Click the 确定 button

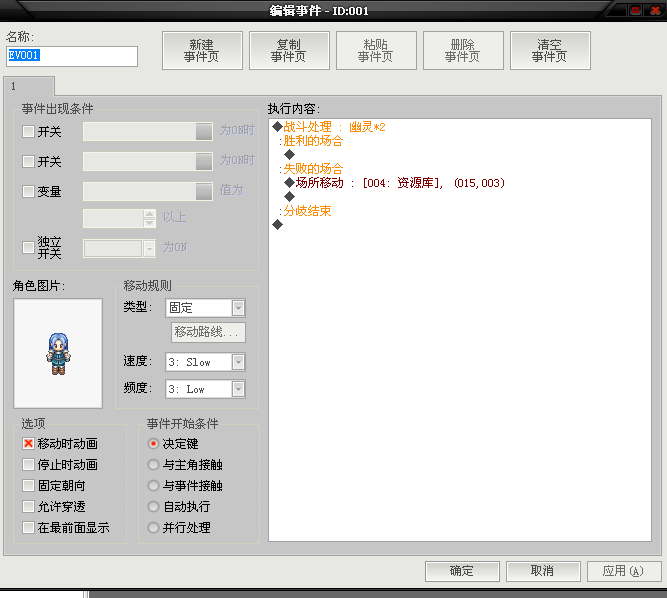462,571
